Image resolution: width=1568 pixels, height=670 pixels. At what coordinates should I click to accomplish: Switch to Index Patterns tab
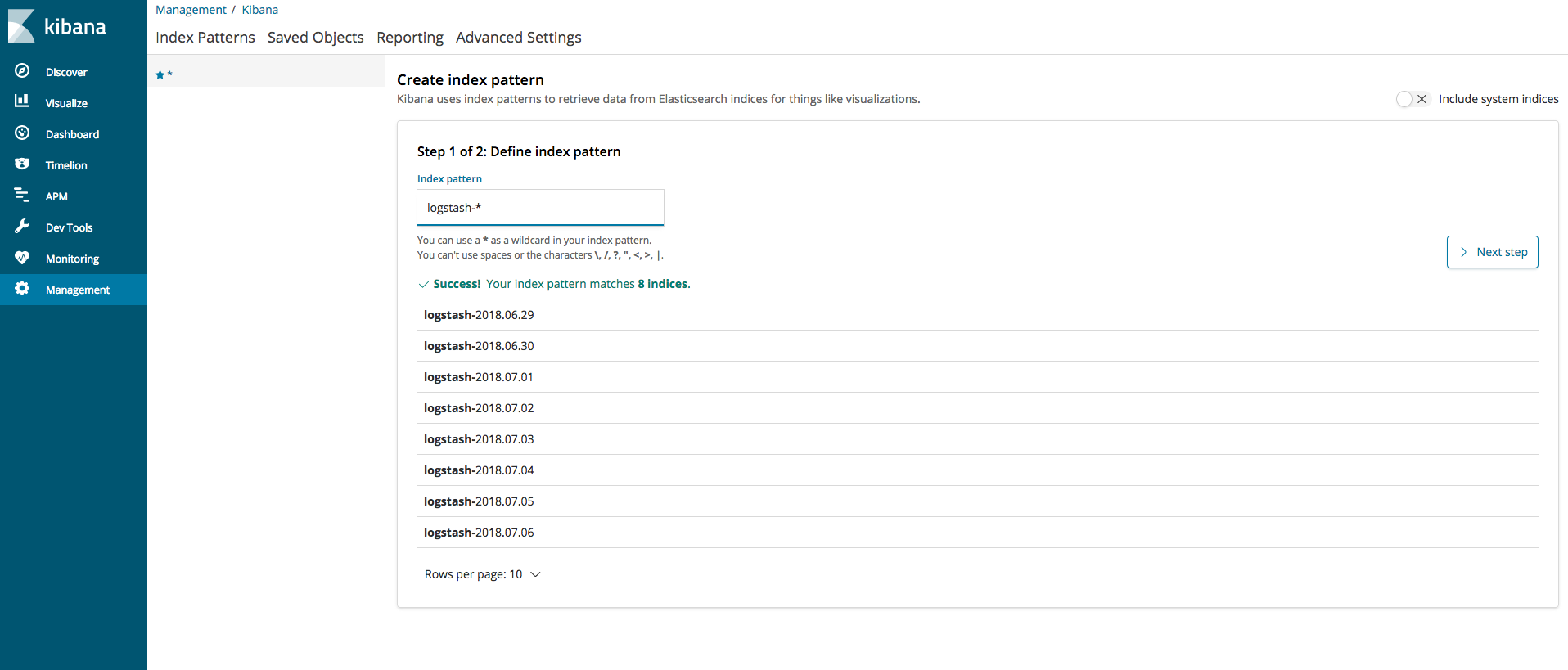pos(205,38)
